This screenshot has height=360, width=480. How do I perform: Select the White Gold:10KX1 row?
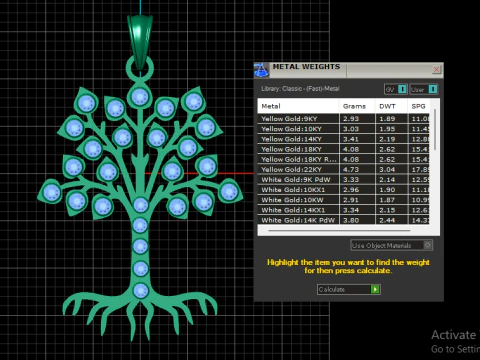[x=343, y=190]
